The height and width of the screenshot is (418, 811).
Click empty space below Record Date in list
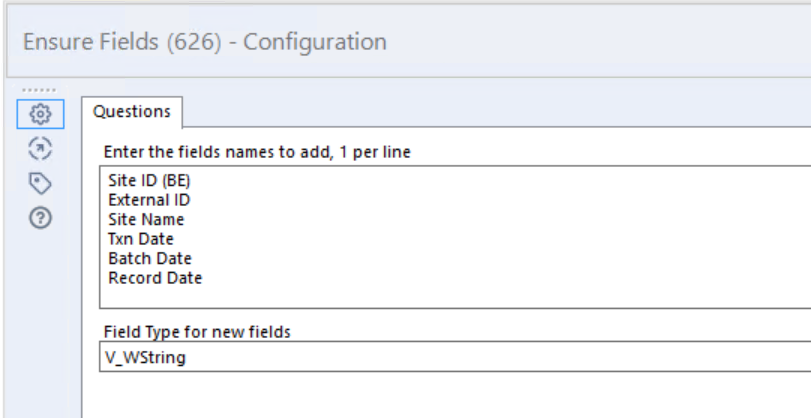coord(400,296)
